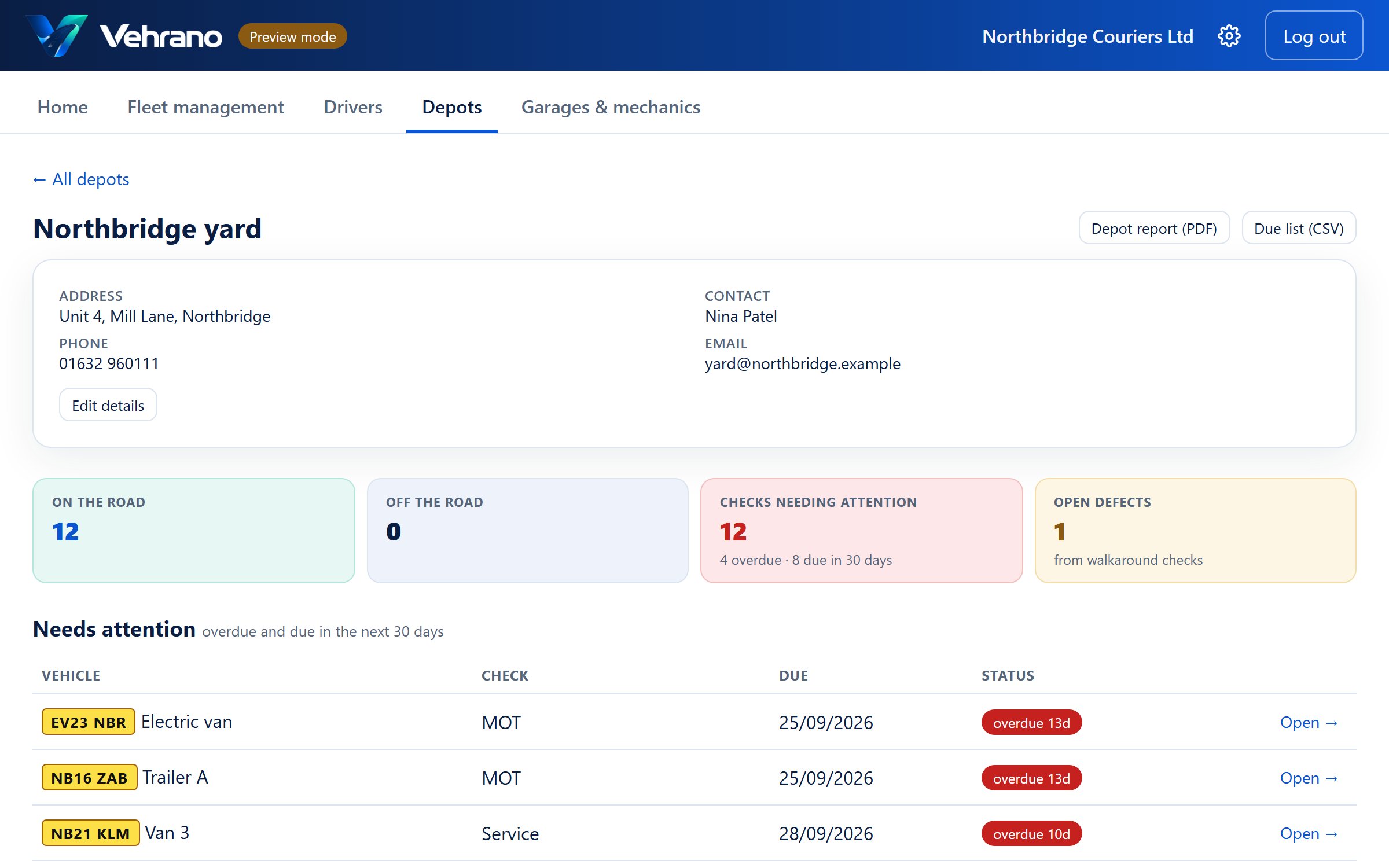
Task: Click the NB21 KLM registration plate
Action: (x=90, y=833)
